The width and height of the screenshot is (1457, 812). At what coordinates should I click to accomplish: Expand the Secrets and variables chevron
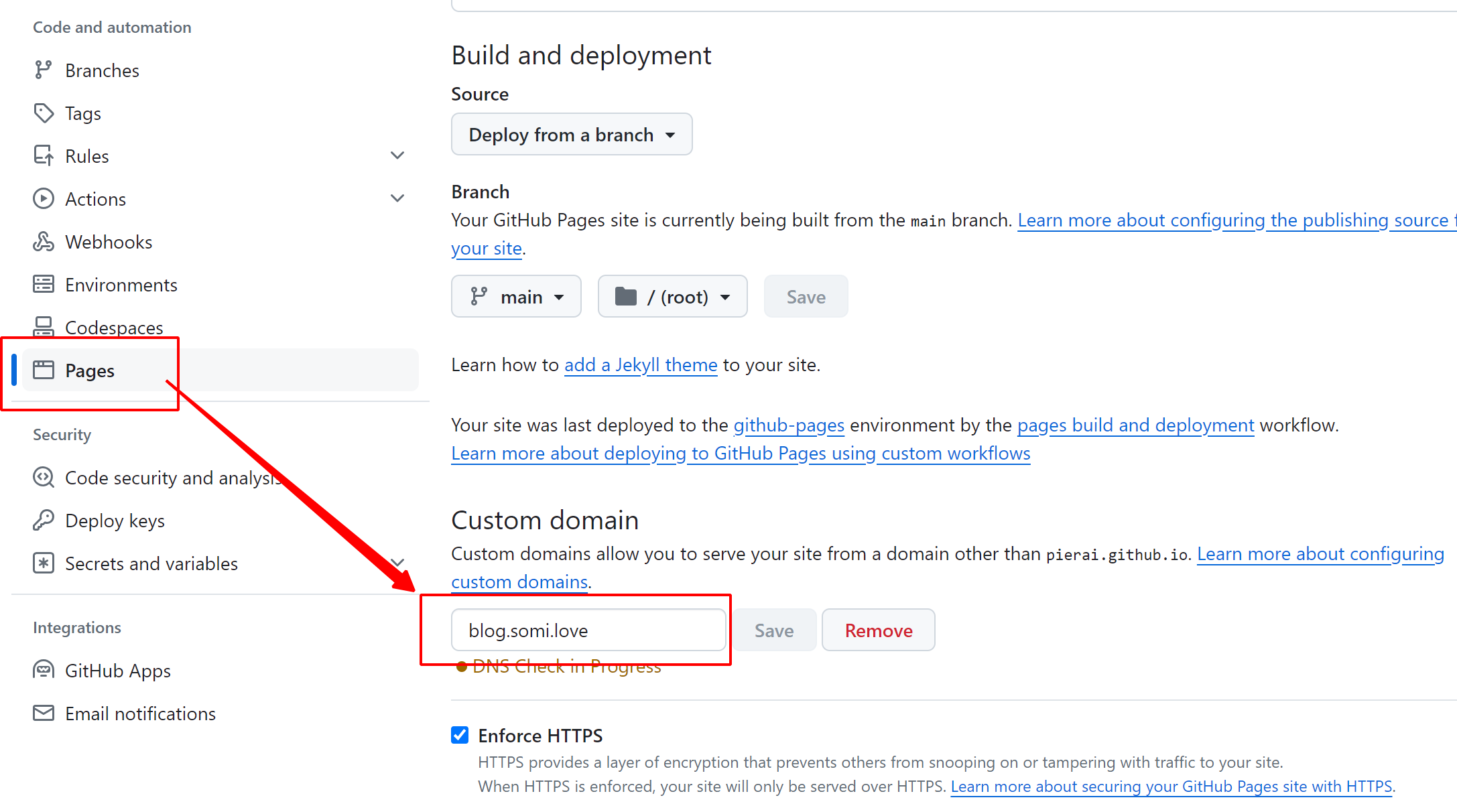click(x=397, y=562)
